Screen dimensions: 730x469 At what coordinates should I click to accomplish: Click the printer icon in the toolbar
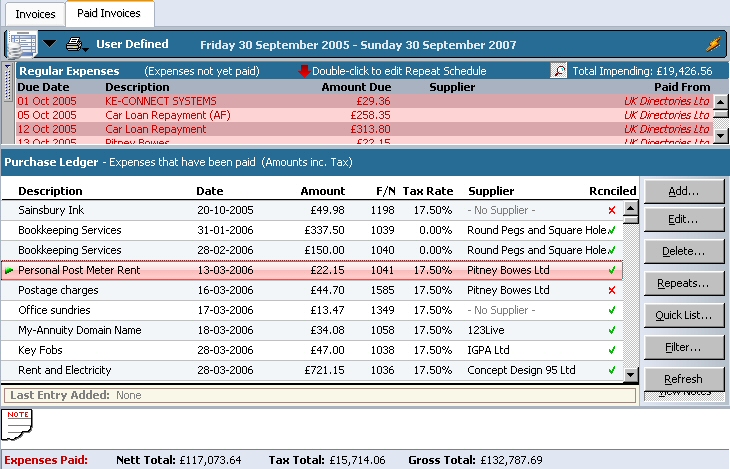click(x=73, y=44)
